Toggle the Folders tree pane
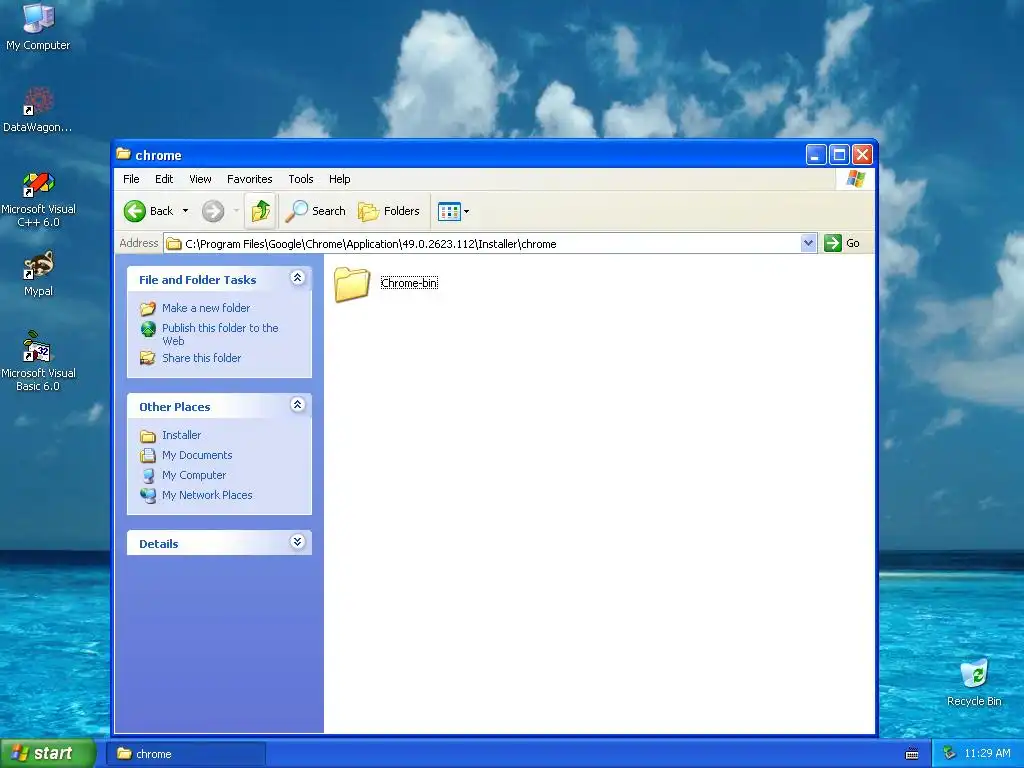Image resolution: width=1024 pixels, height=768 pixels. coord(389,211)
